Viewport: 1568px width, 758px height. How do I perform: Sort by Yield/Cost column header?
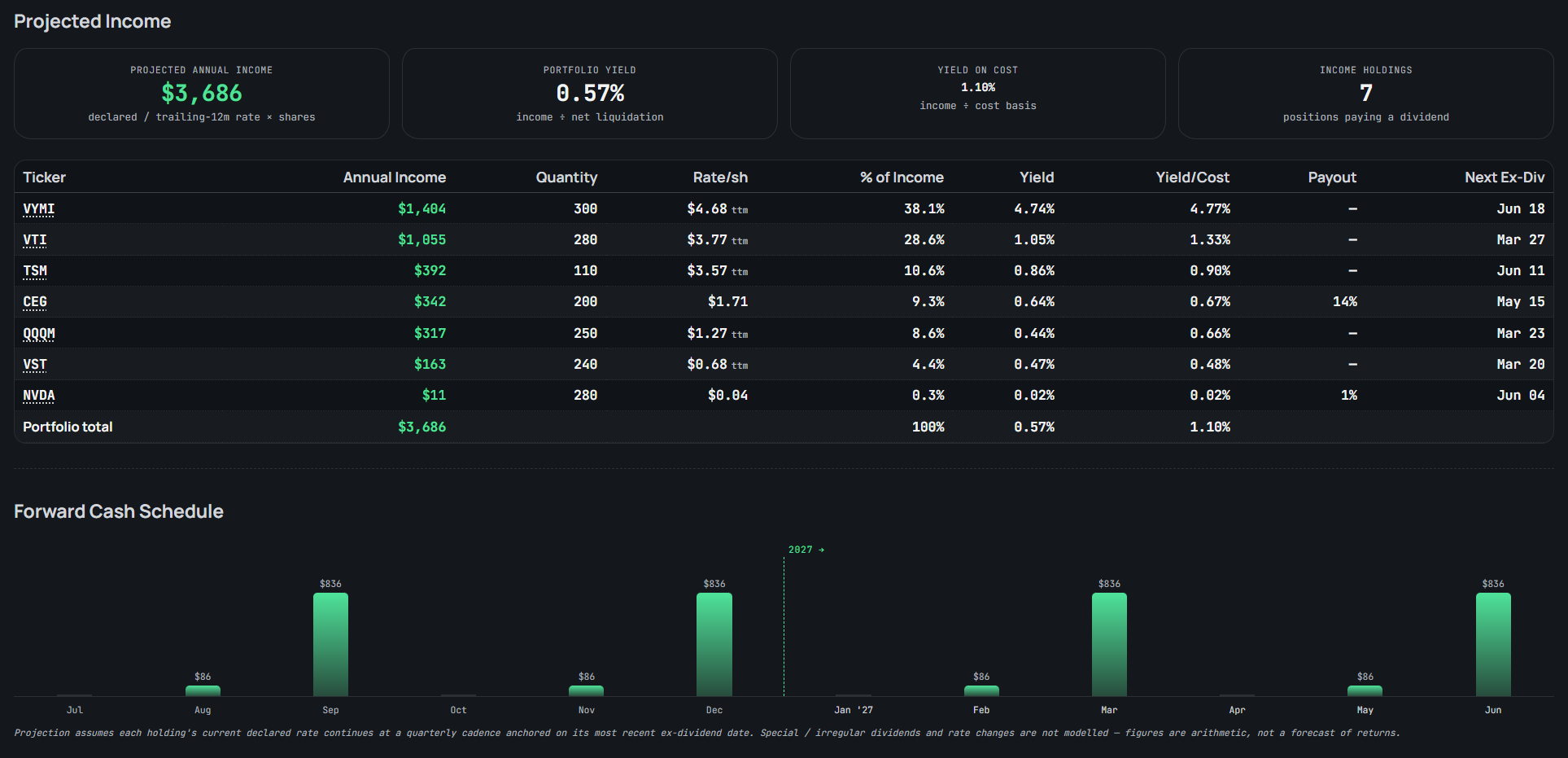pyautogui.click(x=1193, y=177)
